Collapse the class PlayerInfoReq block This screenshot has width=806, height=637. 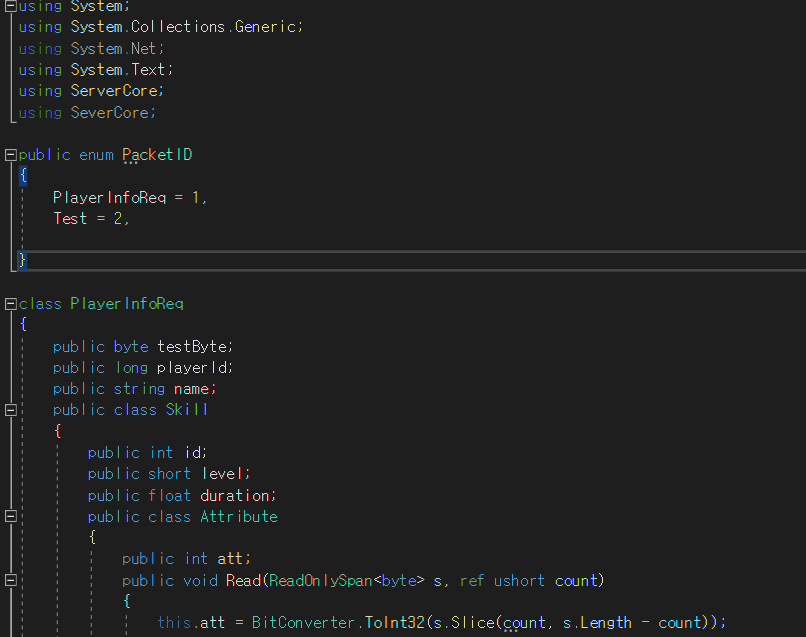(x=10, y=304)
